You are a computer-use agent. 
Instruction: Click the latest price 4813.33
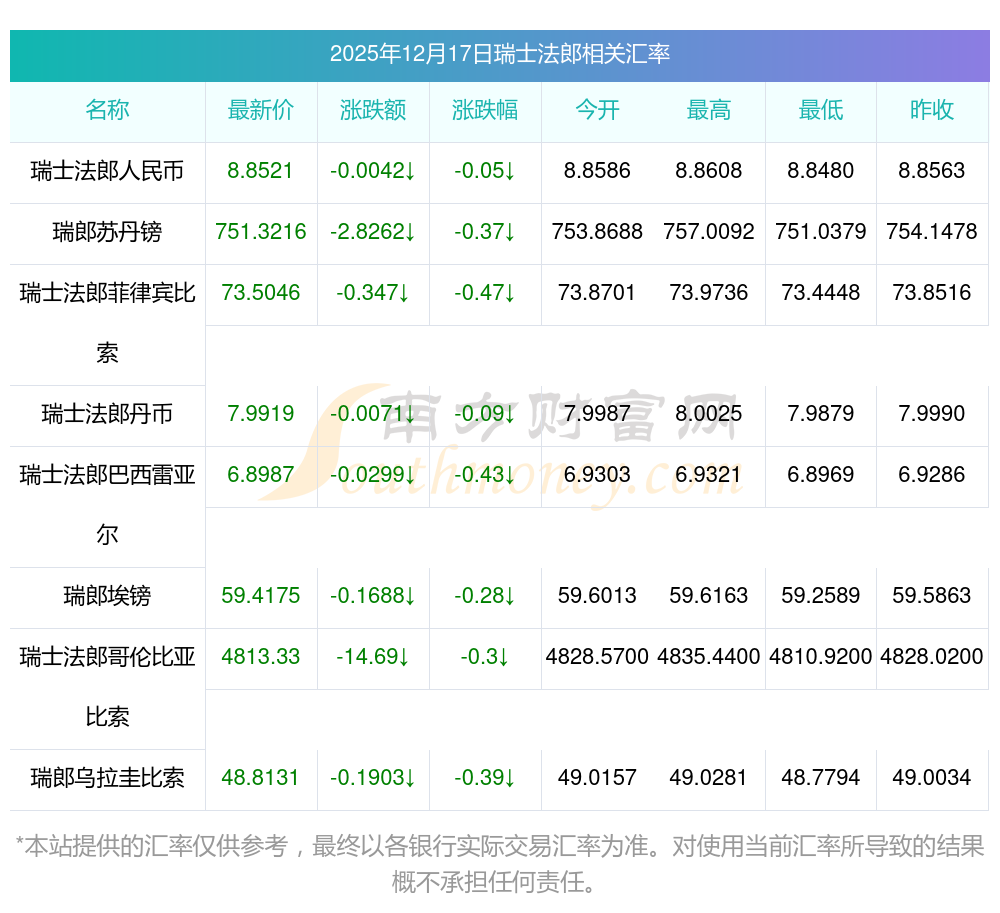click(261, 657)
